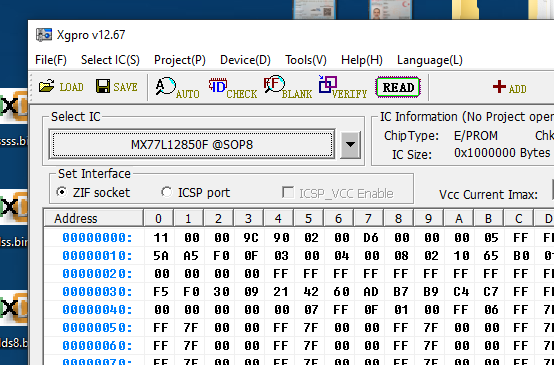Open the Language(L) menu

coord(430,60)
